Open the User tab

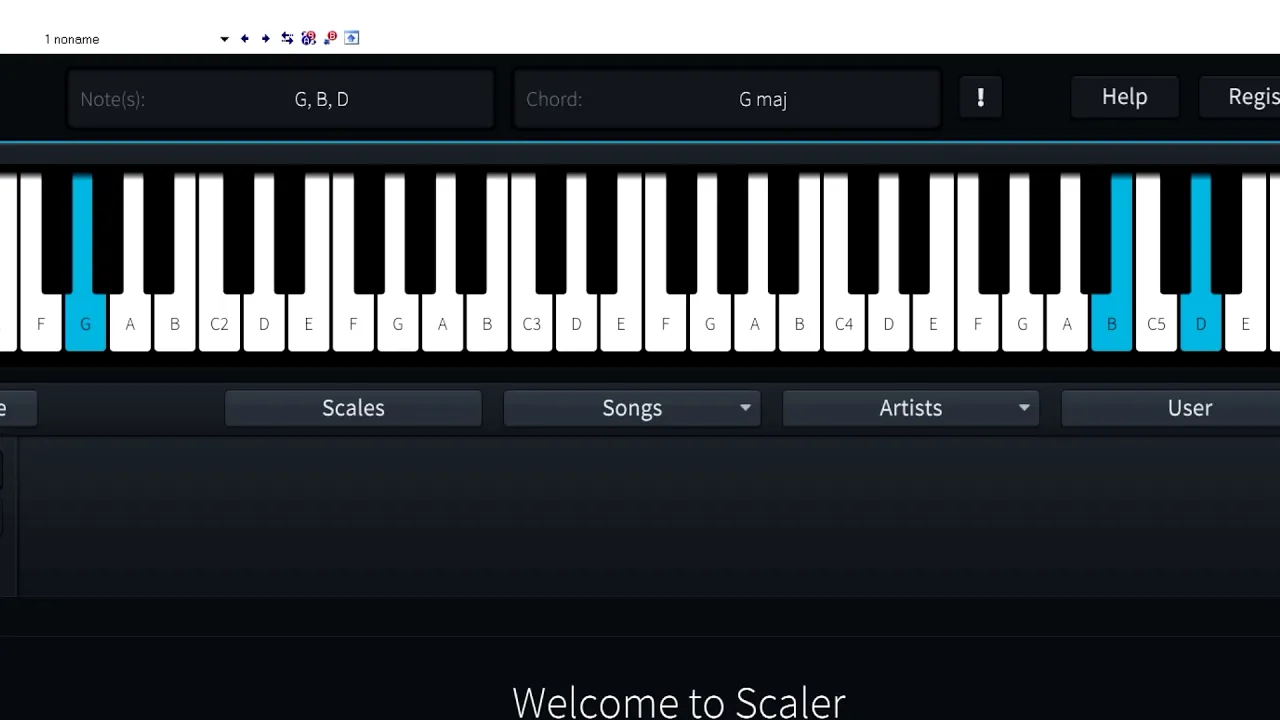[x=1170, y=408]
